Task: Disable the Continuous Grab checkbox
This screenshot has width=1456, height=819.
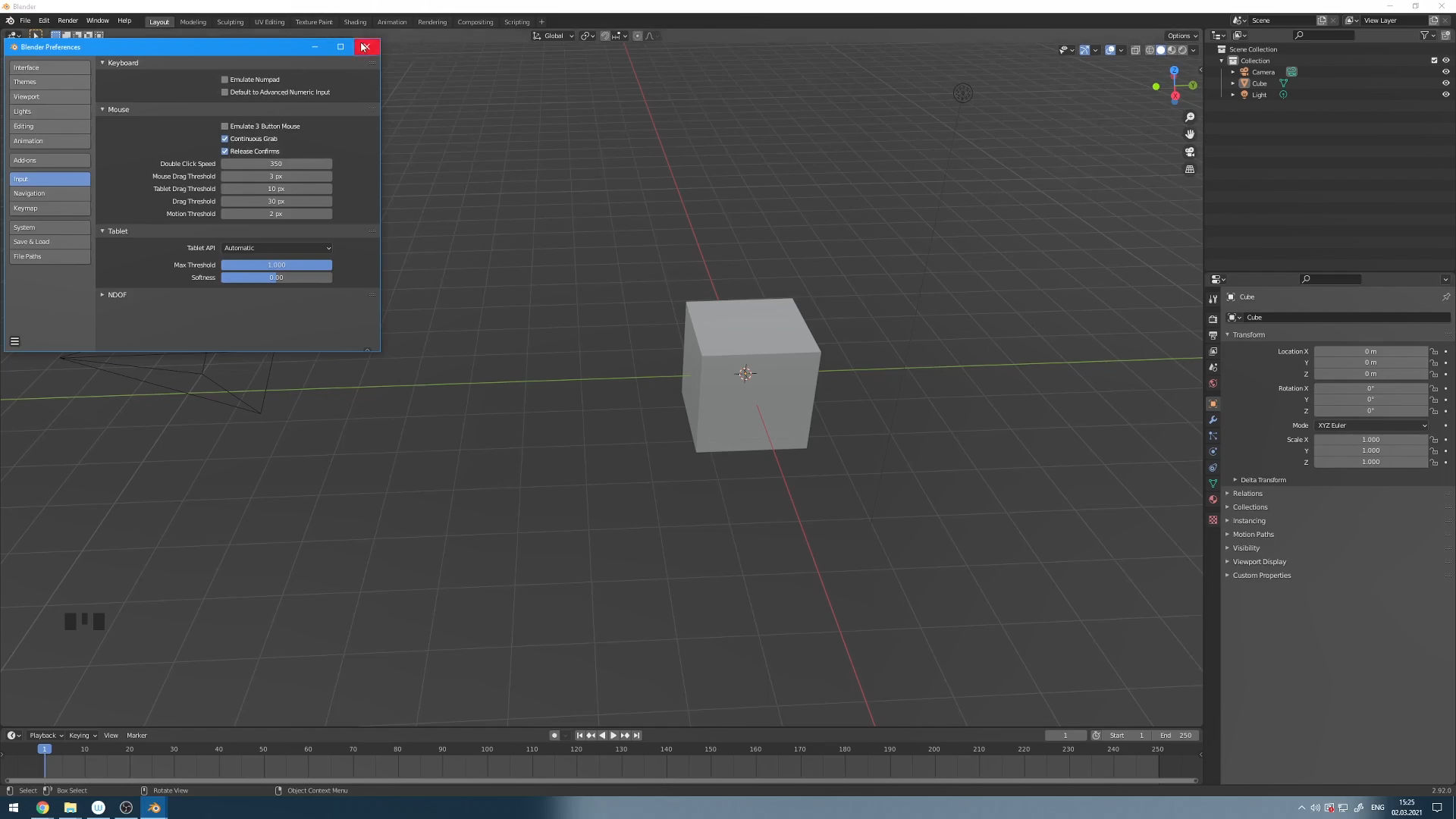Action: point(224,139)
